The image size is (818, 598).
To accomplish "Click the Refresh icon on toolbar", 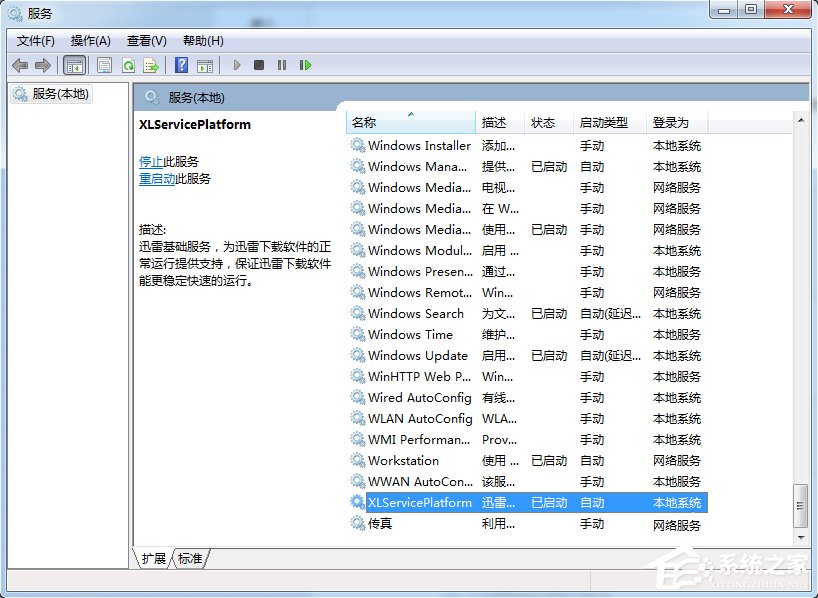I will pos(129,65).
